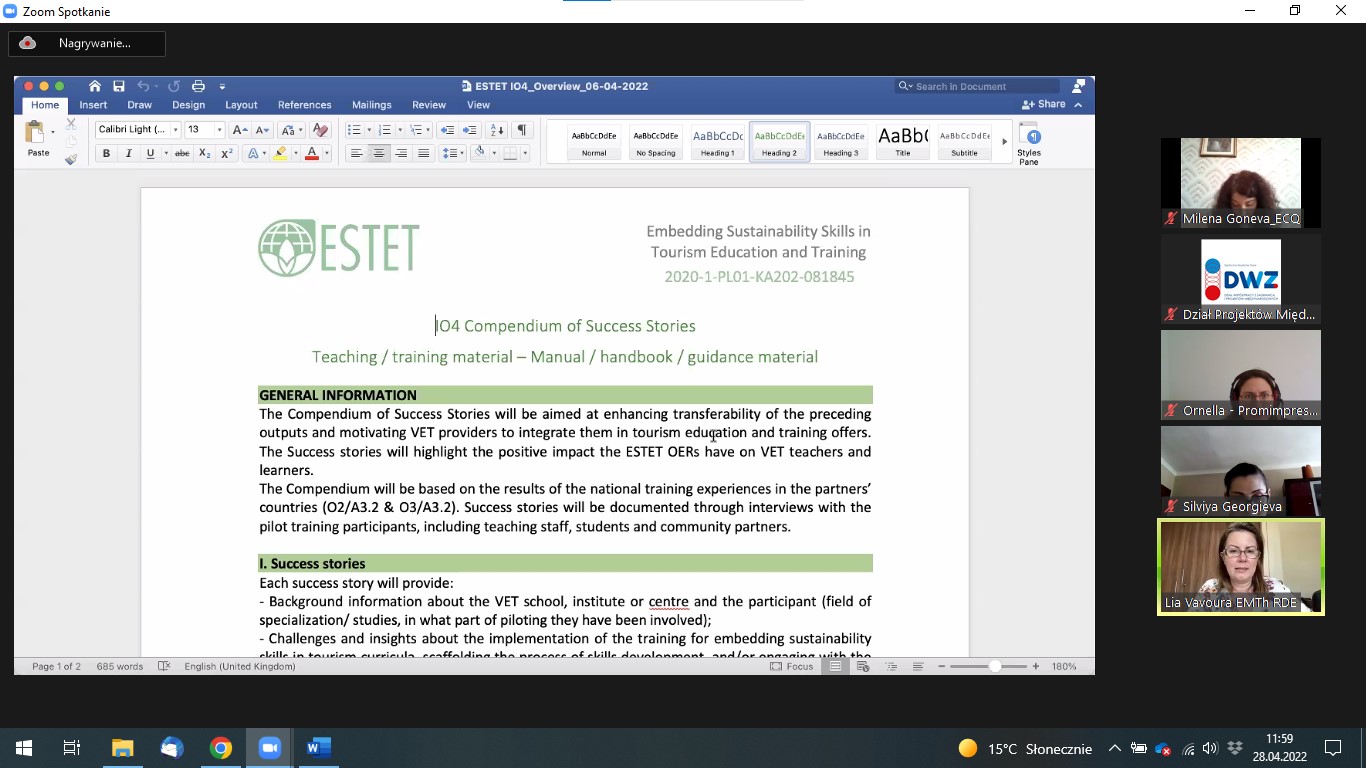The height and width of the screenshot is (768, 1366).
Task: Click the Save disk icon in title bar
Action: click(x=119, y=86)
